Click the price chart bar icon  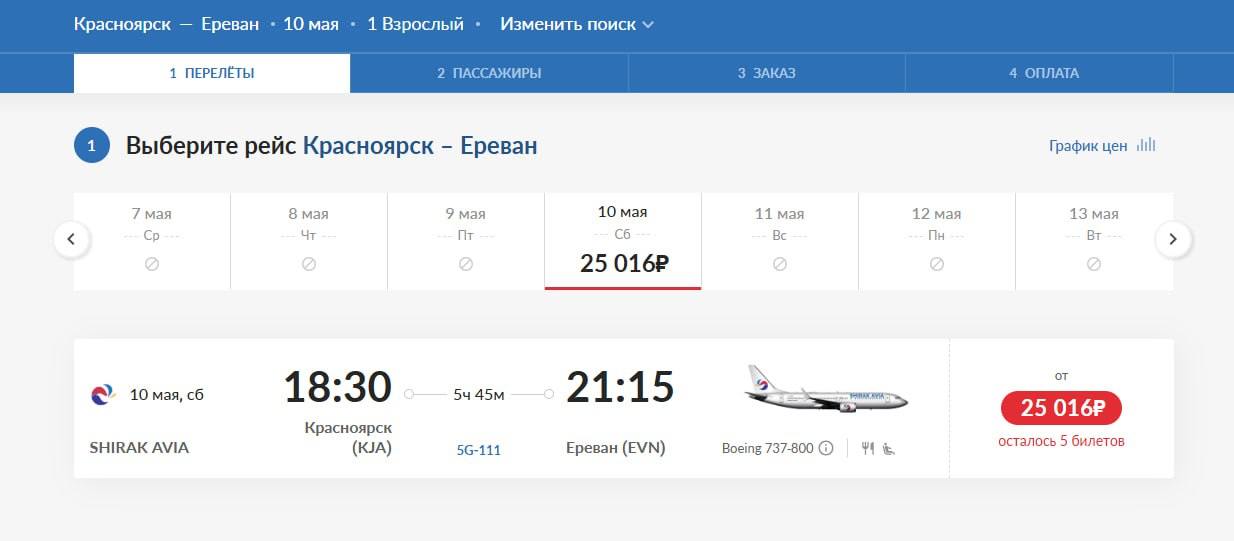(x=1146, y=145)
